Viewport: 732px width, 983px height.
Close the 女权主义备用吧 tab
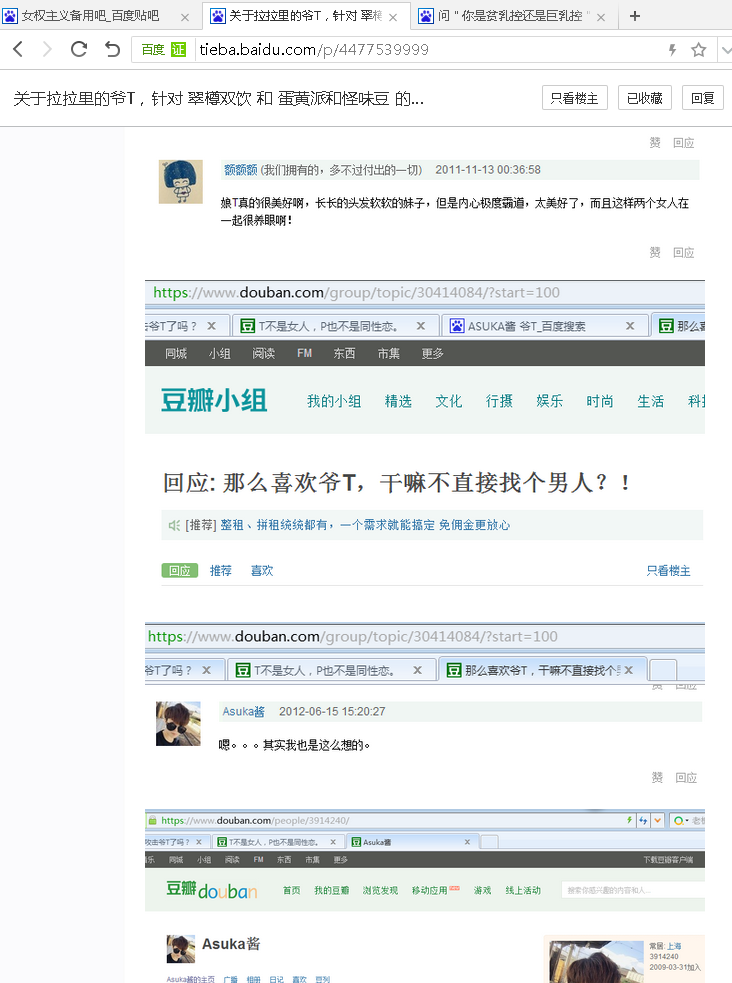(x=185, y=18)
